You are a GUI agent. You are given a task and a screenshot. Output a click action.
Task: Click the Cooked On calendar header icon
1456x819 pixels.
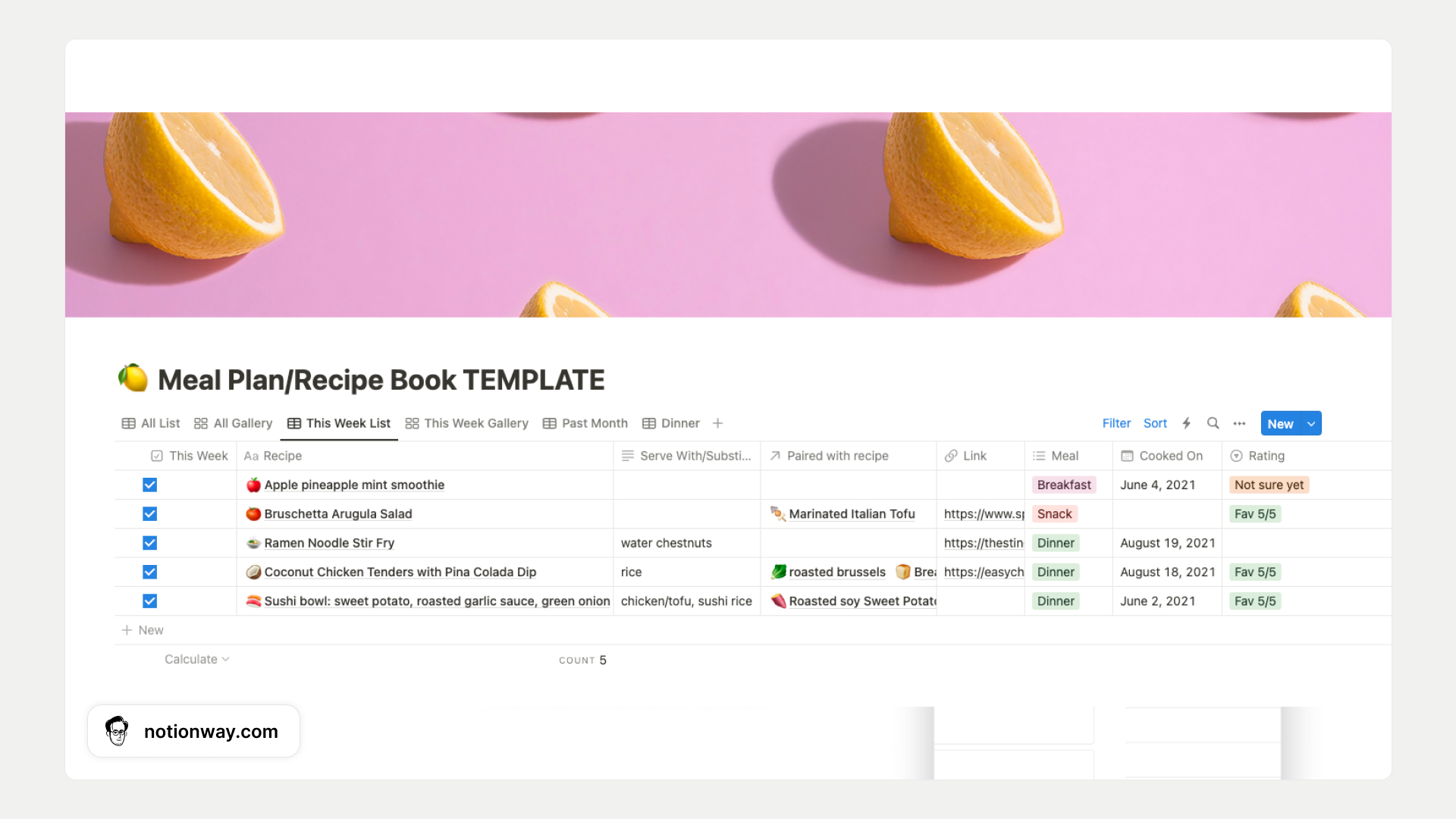tap(1127, 456)
